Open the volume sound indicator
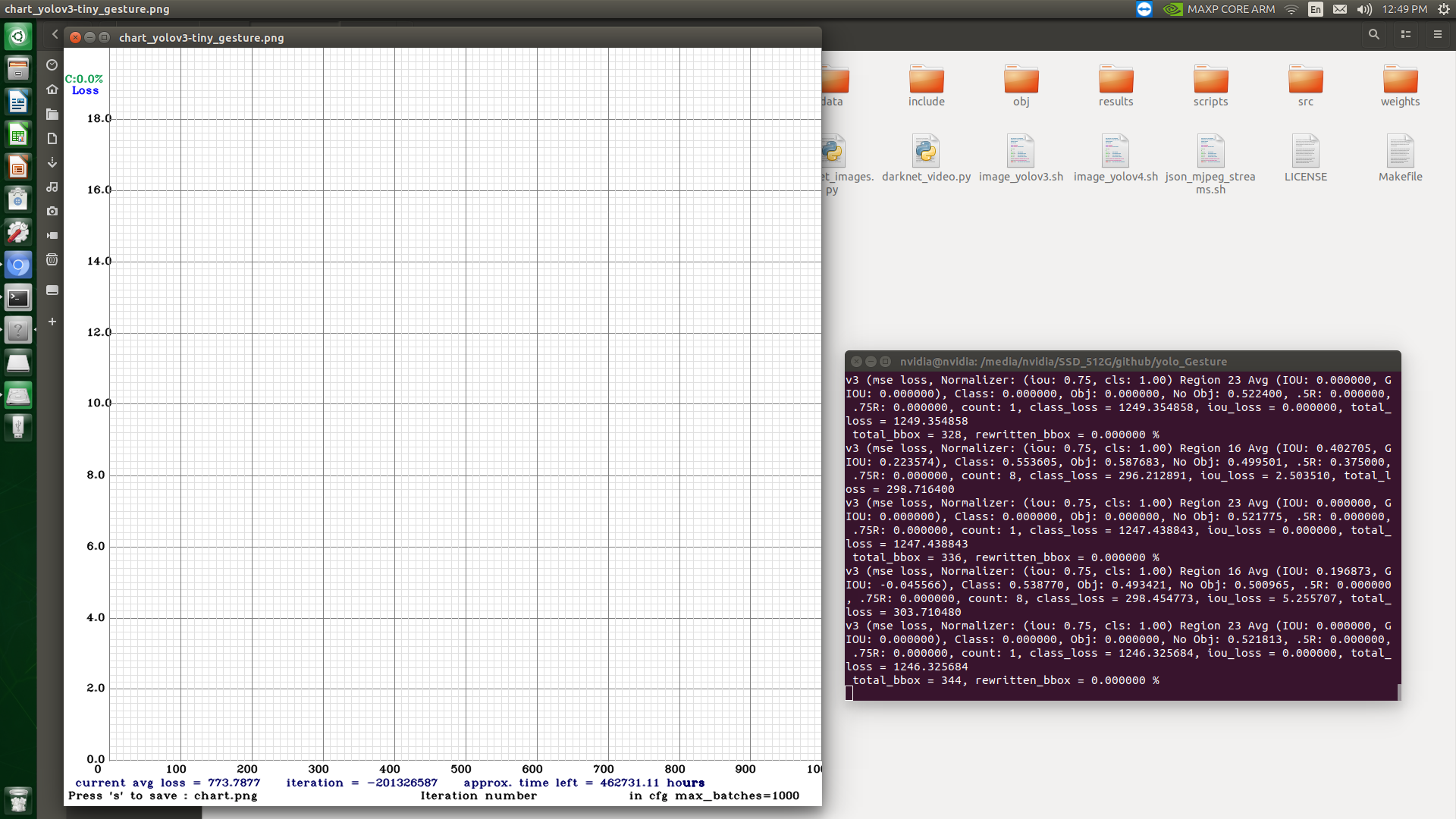The image size is (1456, 819). pyautogui.click(x=1364, y=9)
